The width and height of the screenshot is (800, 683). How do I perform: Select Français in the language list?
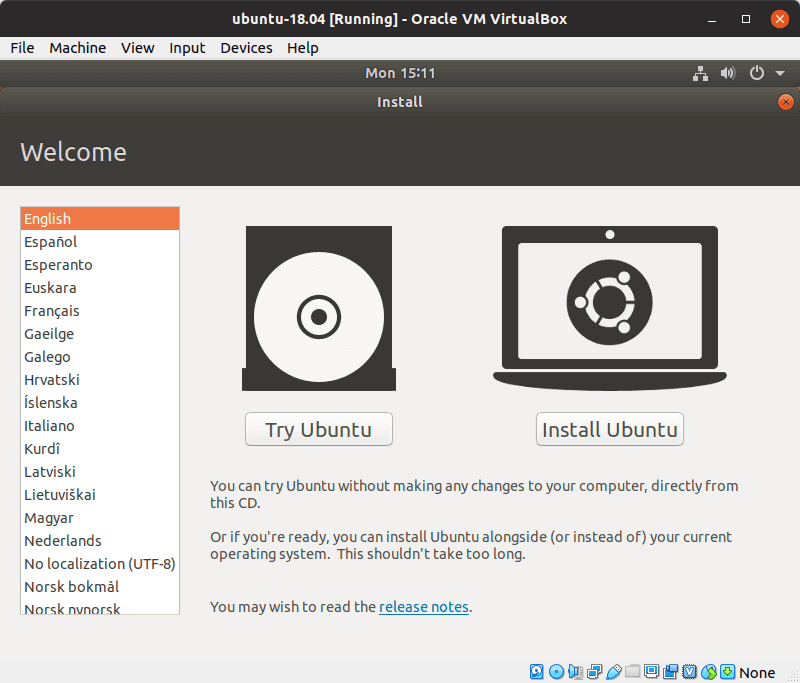(x=100, y=311)
